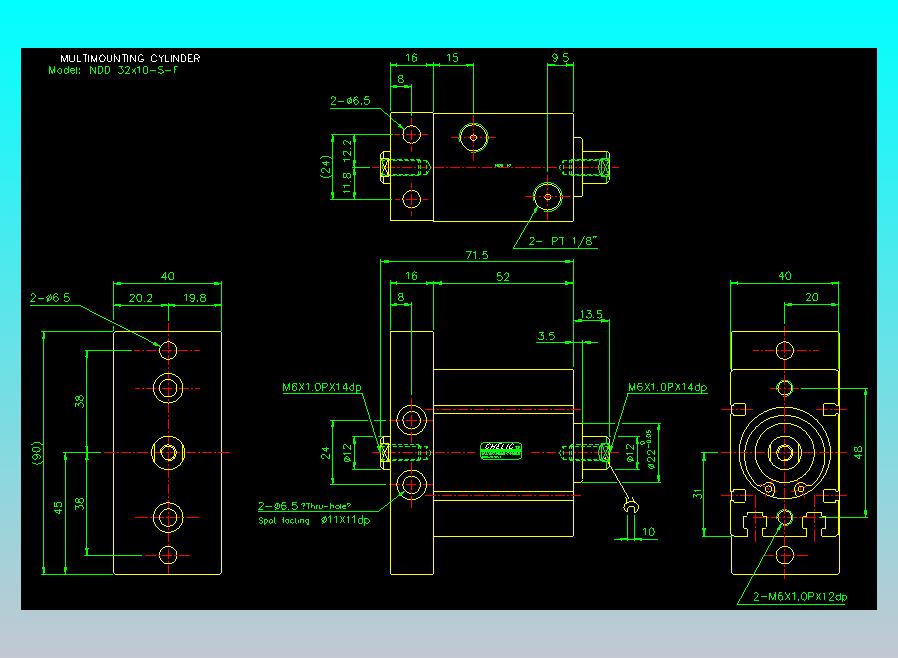The height and width of the screenshot is (658, 898).
Task: Select the 71.5 overall length dimension
Action: click(476, 255)
